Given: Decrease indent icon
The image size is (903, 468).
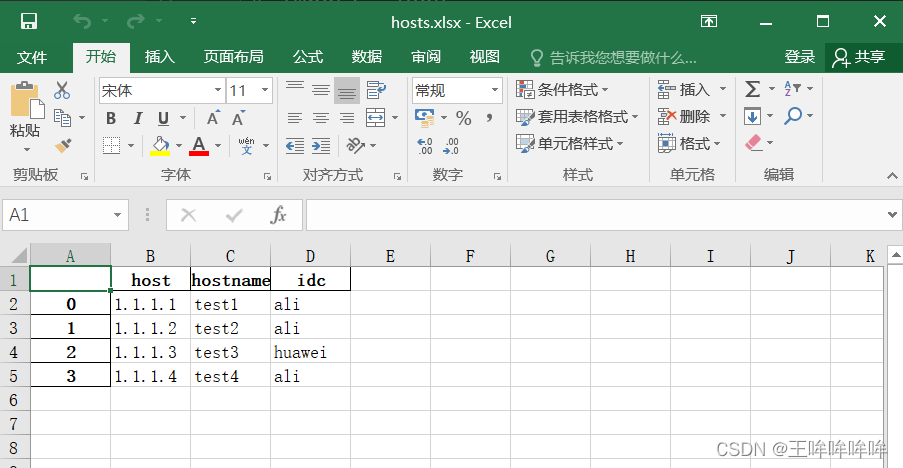Looking at the screenshot, I should point(295,146).
